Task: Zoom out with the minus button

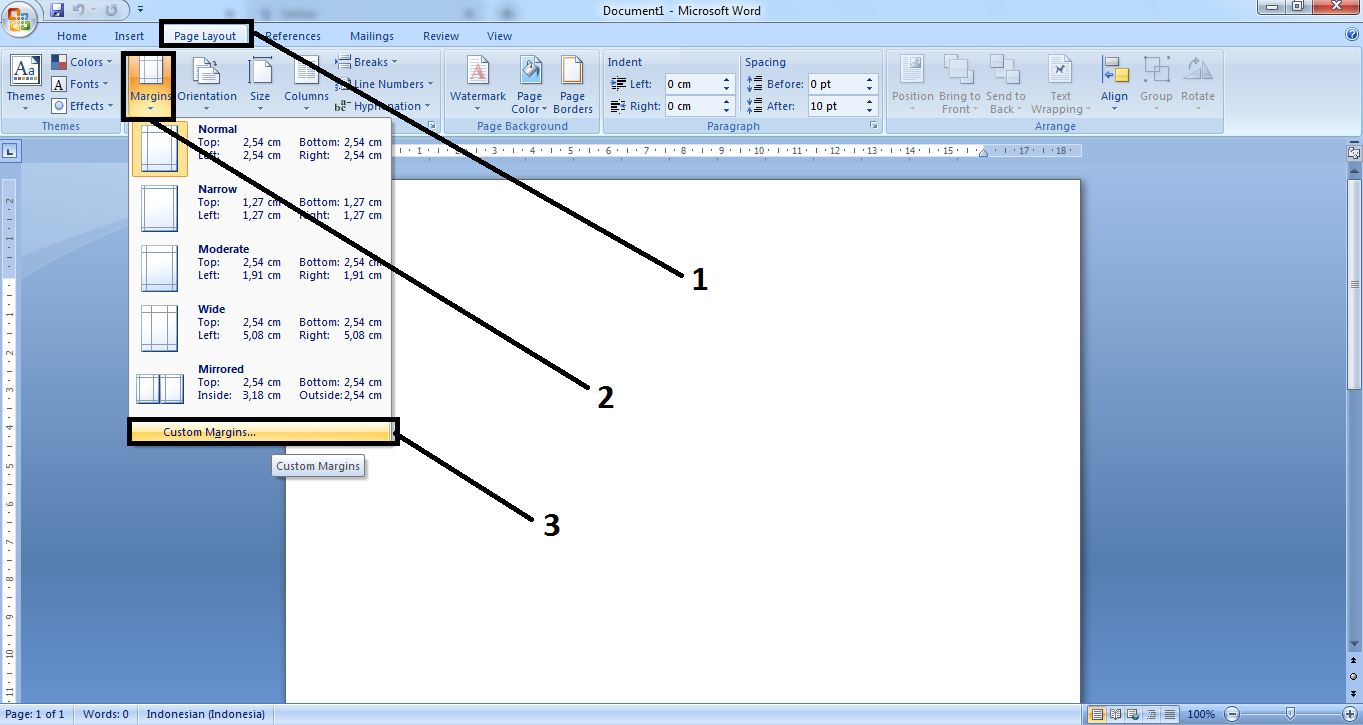Action: [x=1232, y=714]
